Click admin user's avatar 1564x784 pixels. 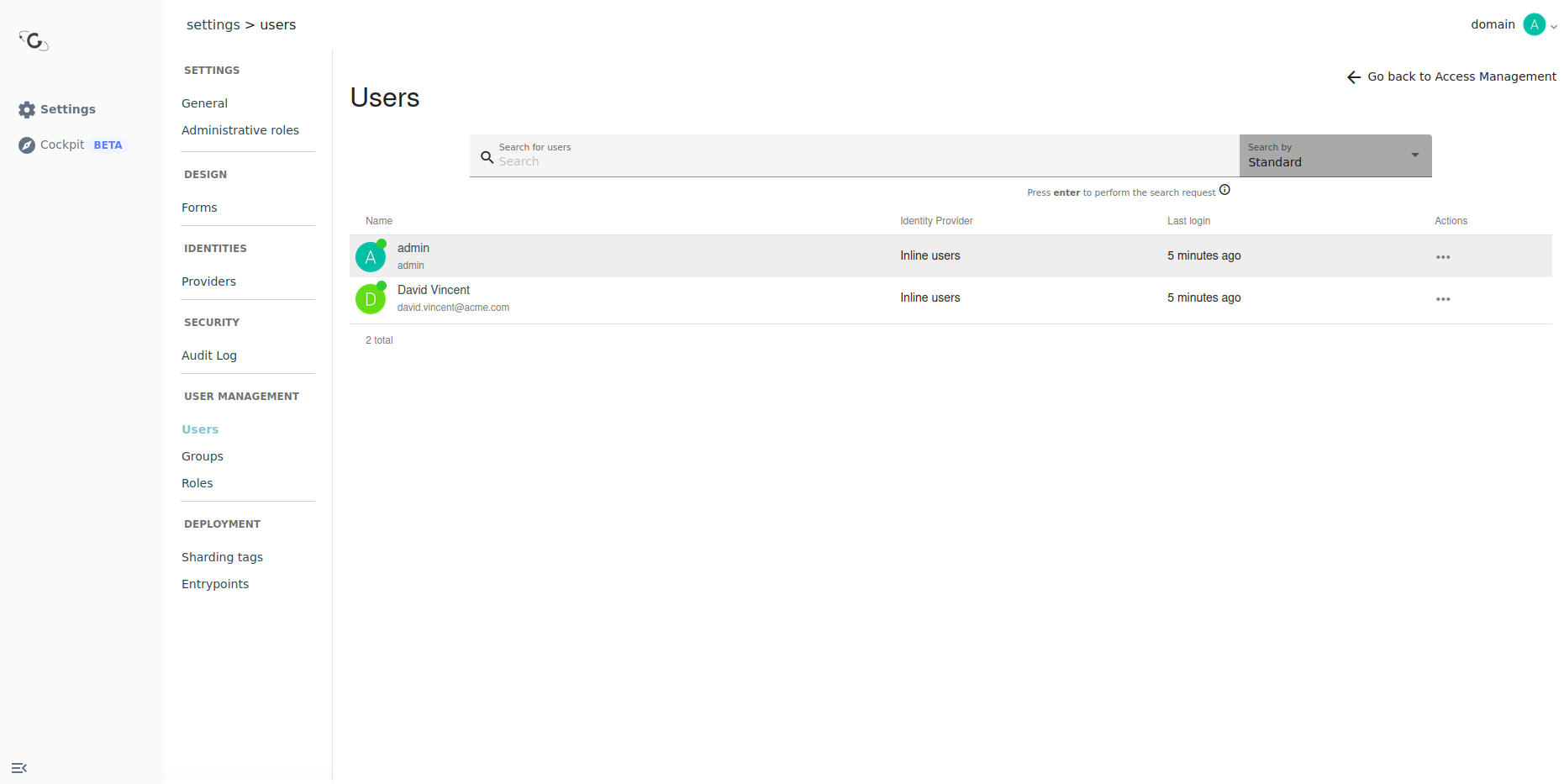370,257
